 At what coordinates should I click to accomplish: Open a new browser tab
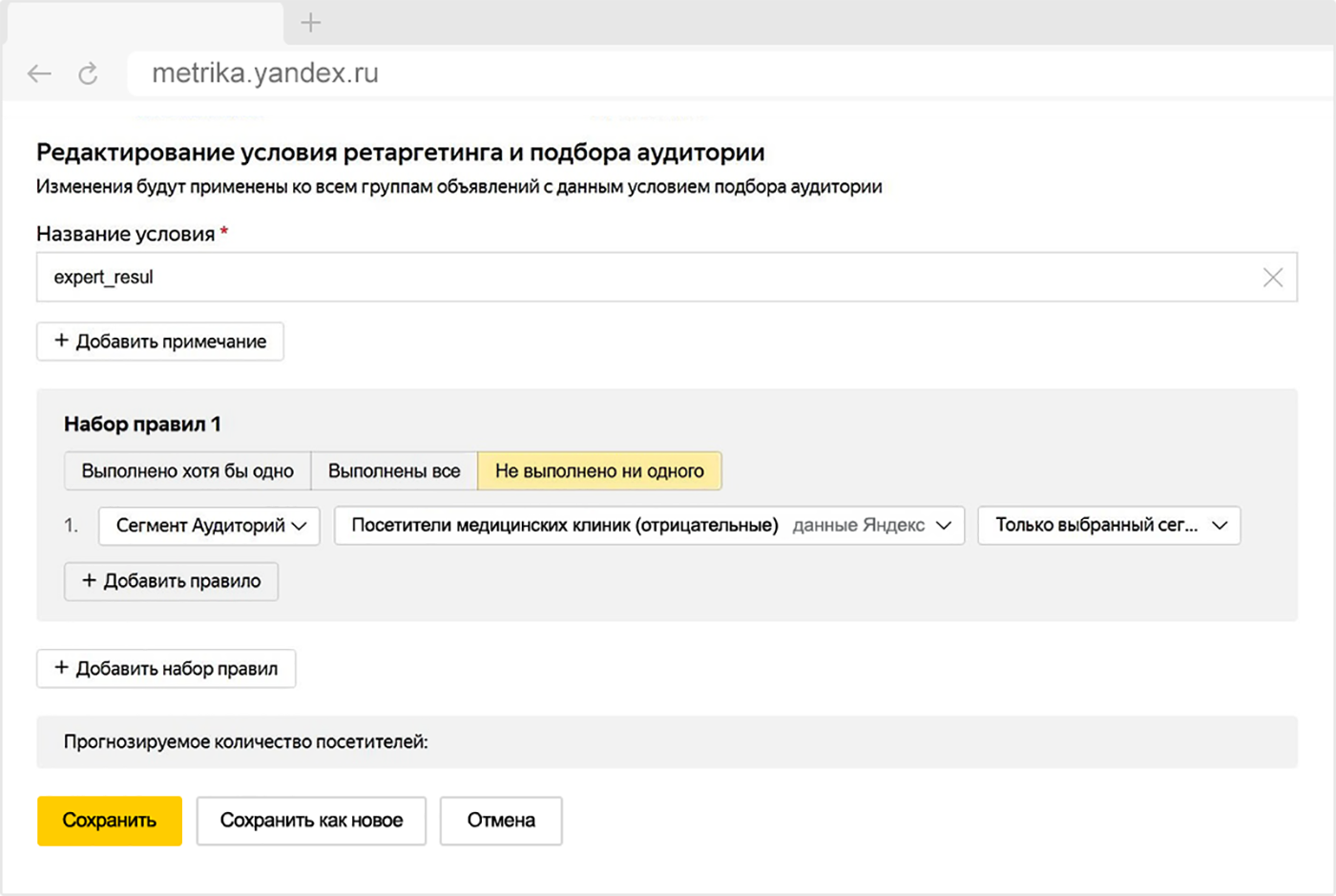310,23
